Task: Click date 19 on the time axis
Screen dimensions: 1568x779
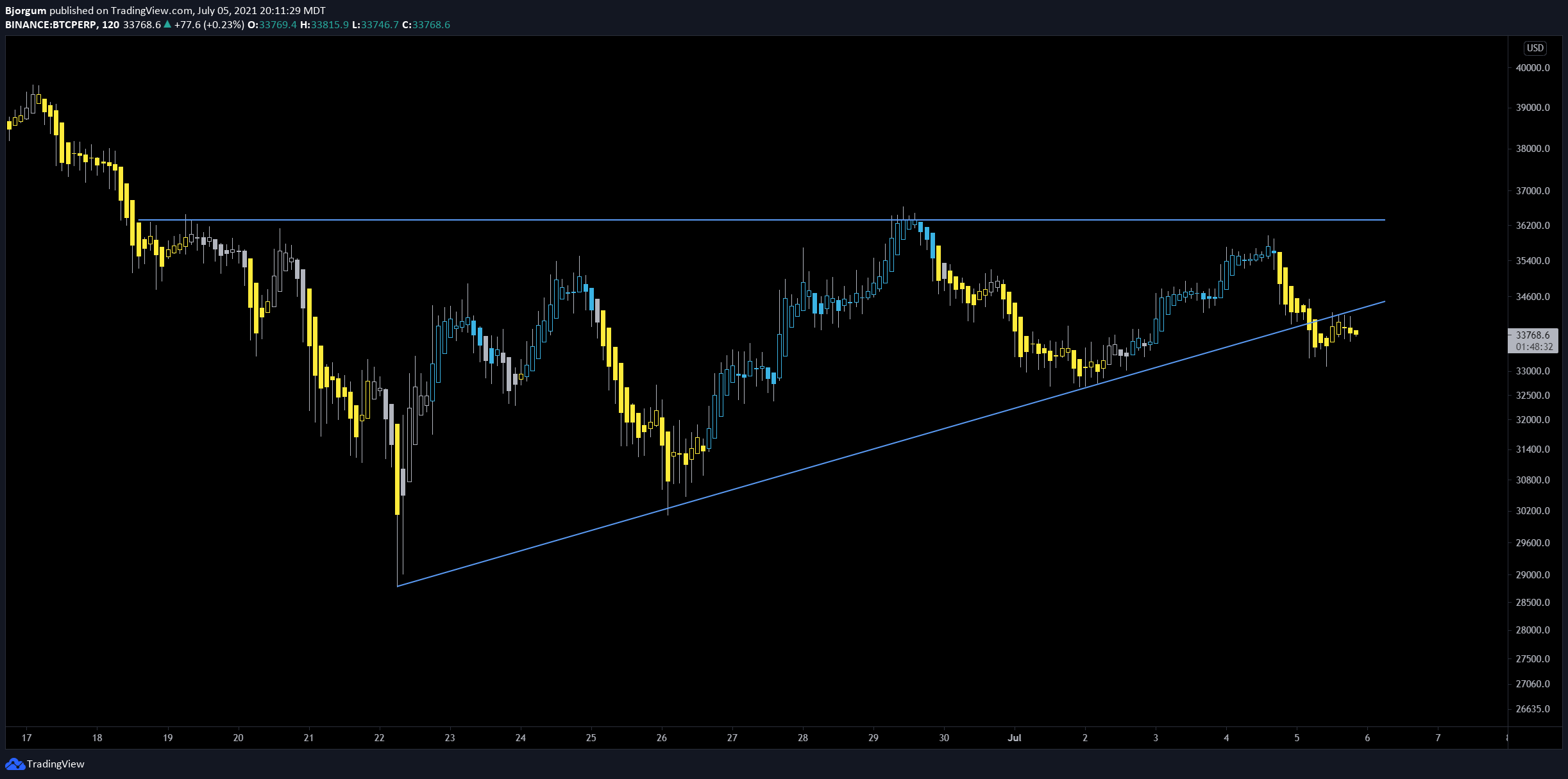Action: 168,738
